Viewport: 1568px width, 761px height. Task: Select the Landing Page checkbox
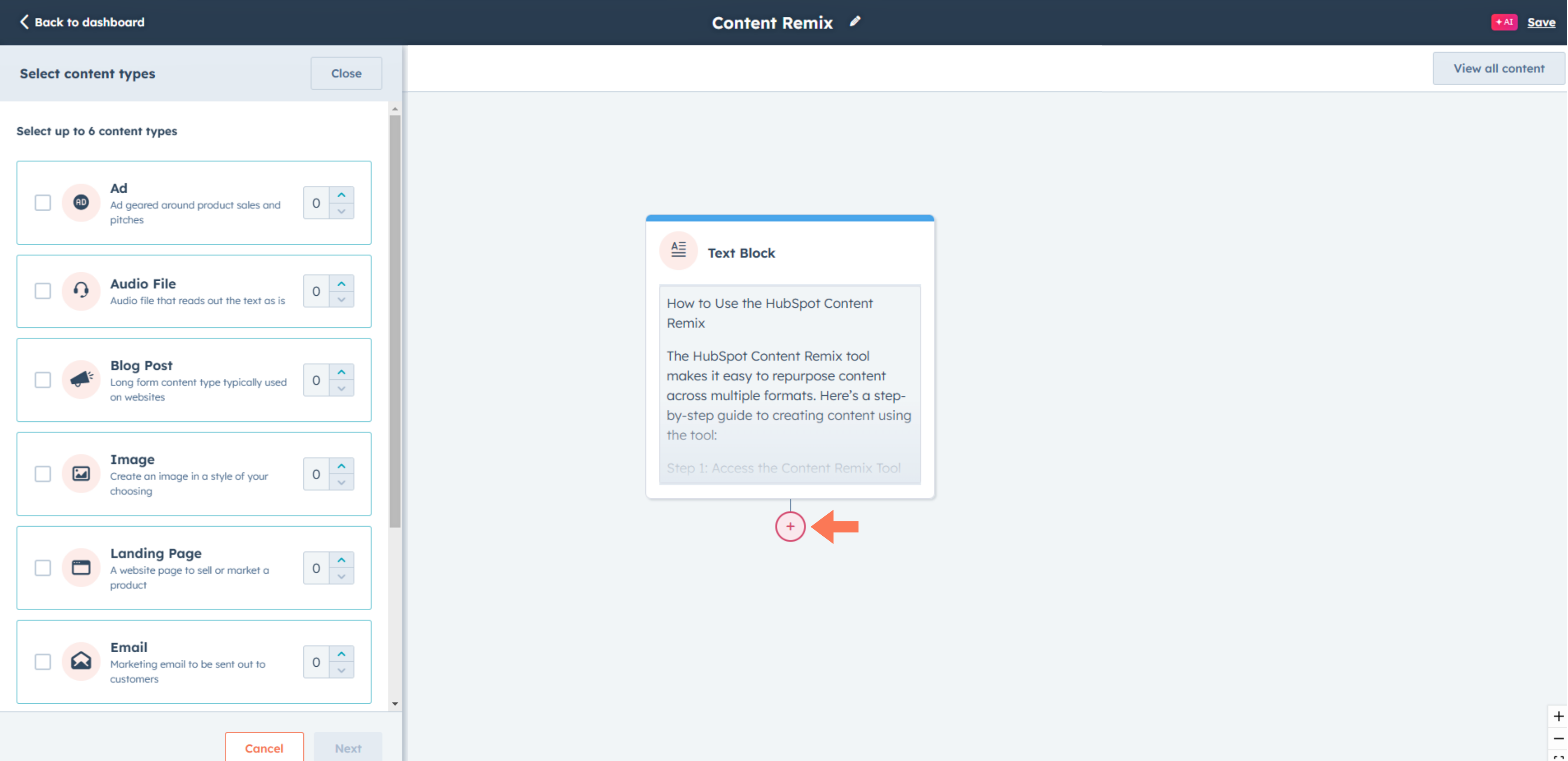click(43, 567)
